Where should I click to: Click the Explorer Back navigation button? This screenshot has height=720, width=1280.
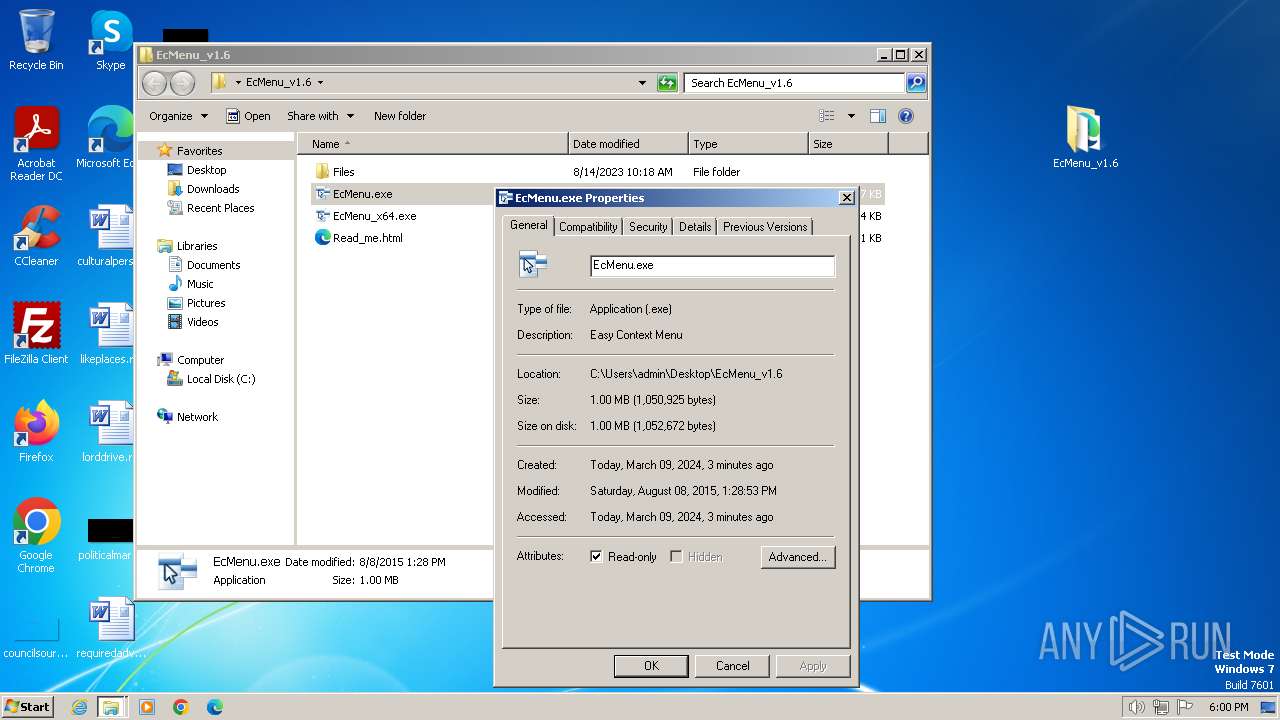(x=155, y=83)
